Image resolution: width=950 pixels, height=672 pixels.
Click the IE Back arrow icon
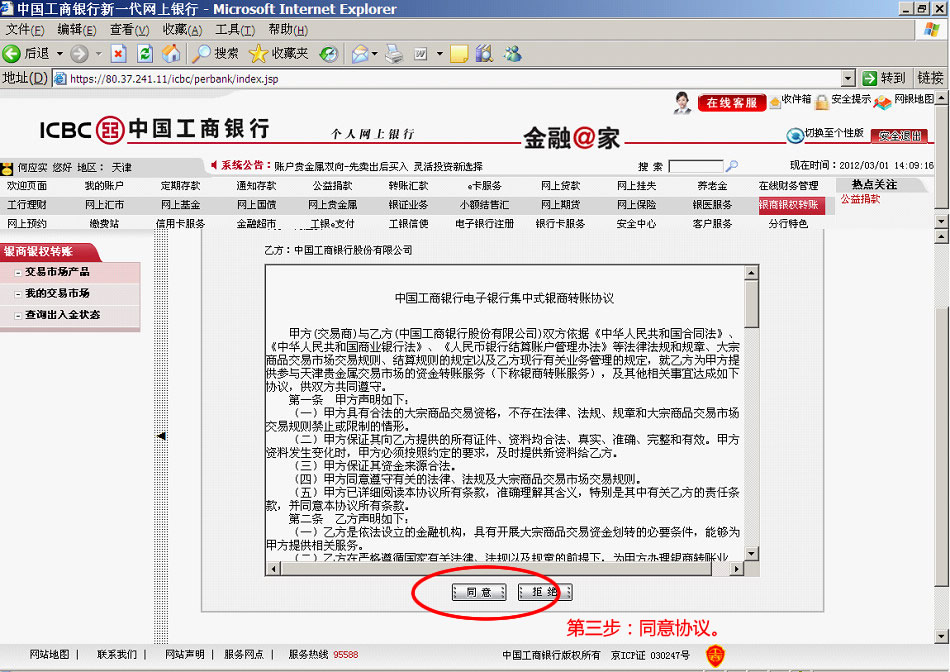(x=12, y=54)
